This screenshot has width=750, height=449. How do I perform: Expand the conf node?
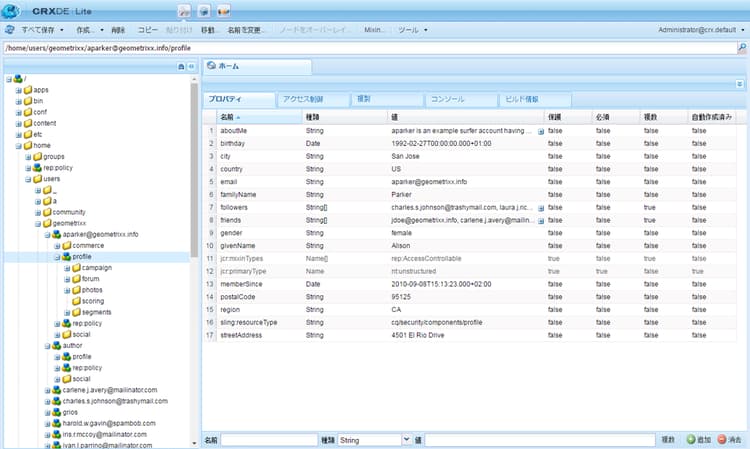pyautogui.click(x=18, y=112)
